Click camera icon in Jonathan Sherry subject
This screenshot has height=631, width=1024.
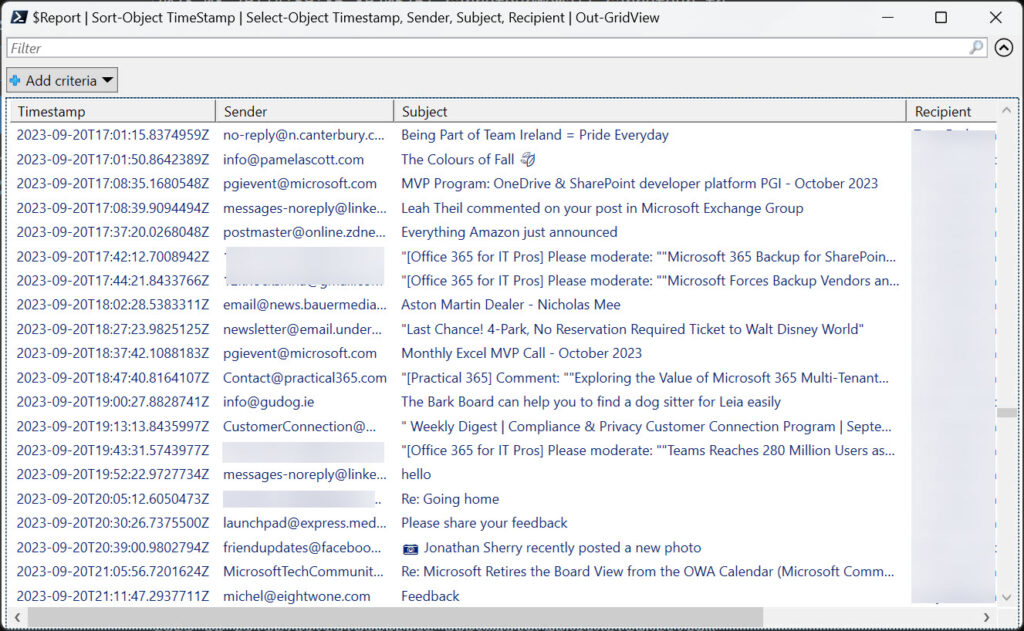(x=410, y=549)
